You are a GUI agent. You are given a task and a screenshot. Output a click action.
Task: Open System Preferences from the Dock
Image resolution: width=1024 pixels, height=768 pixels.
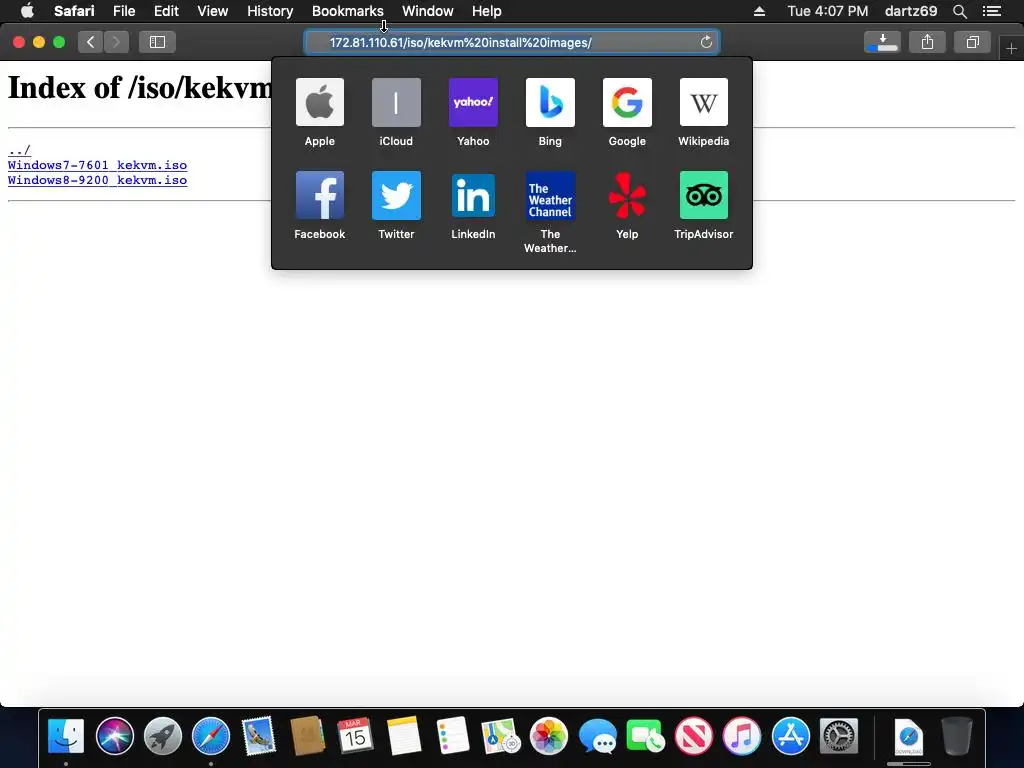tap(839, 736)
